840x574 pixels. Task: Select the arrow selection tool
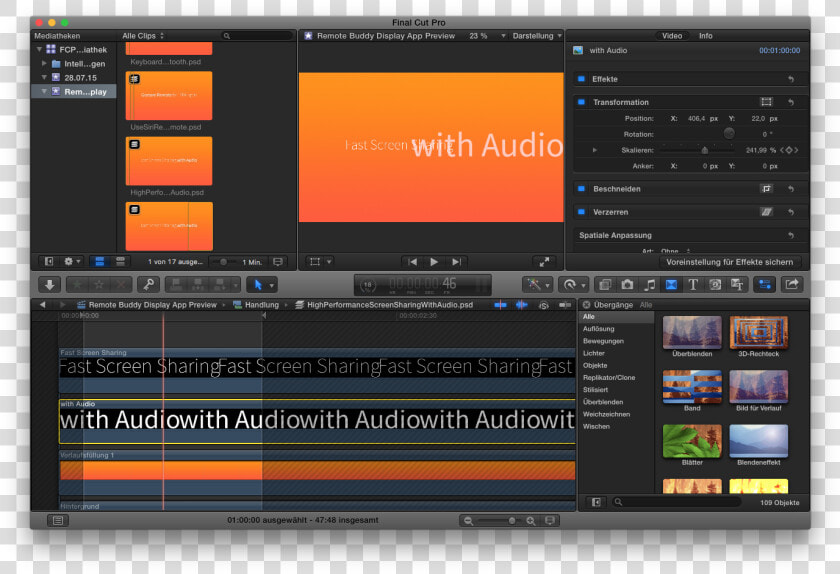(258, 285)
